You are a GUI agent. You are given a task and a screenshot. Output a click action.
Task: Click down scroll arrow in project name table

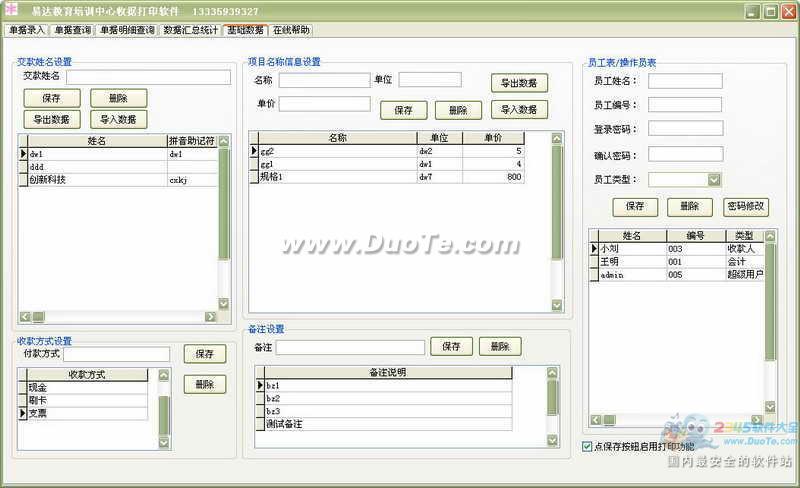(x=557, y=305)
